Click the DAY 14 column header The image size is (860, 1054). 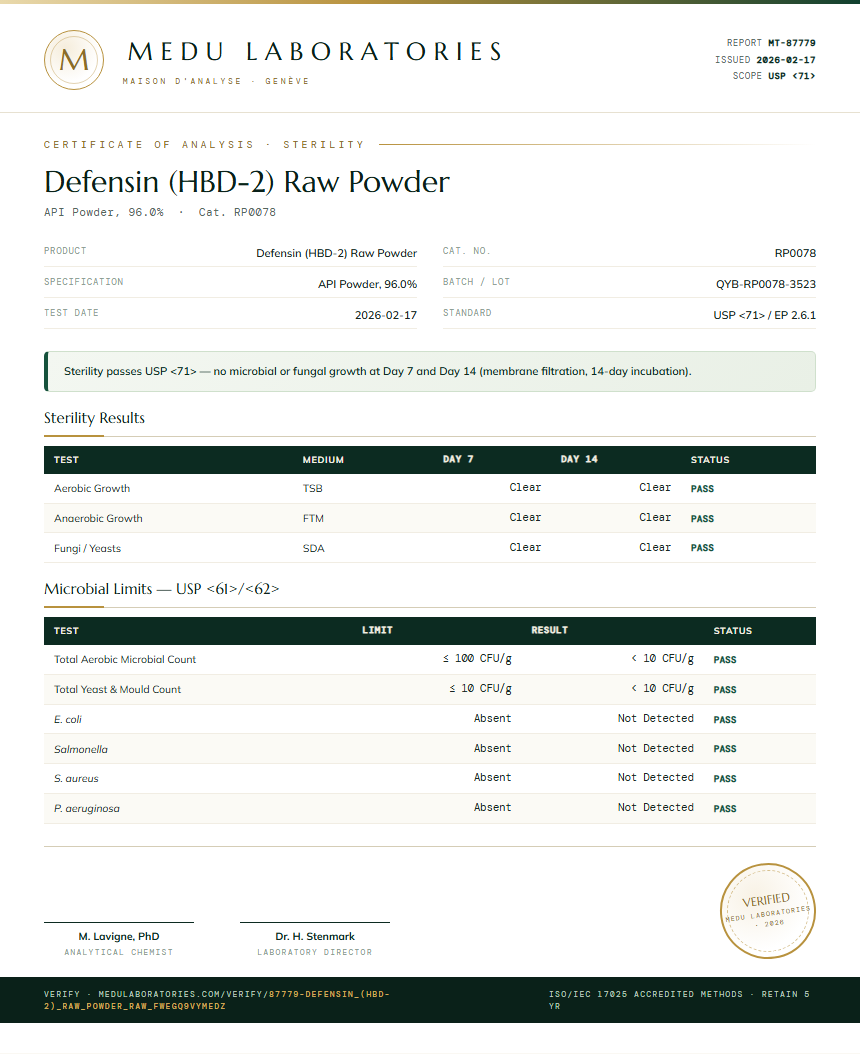click(x=579, y=459)
